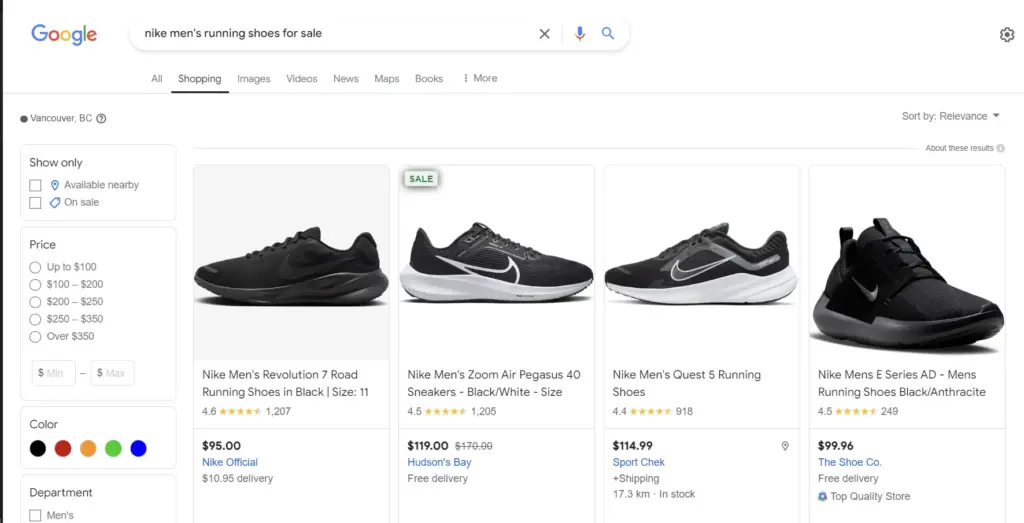This screenshot has height=523, width=1024.
Task: Click the Quest 5 shoe image
Action: click(x=701, y=263)
